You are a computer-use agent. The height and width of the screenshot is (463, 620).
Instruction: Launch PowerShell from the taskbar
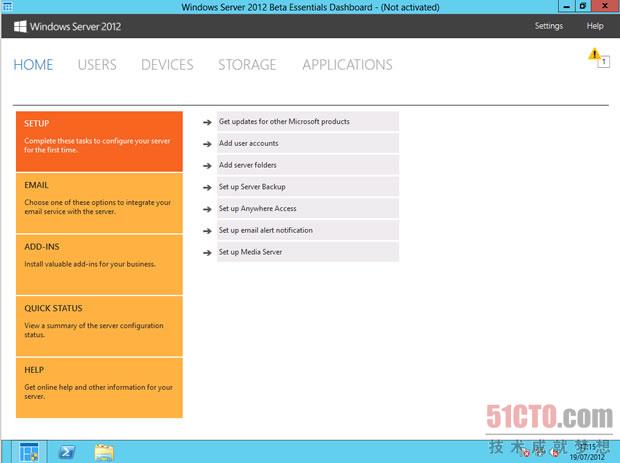[x=66, y=452]
